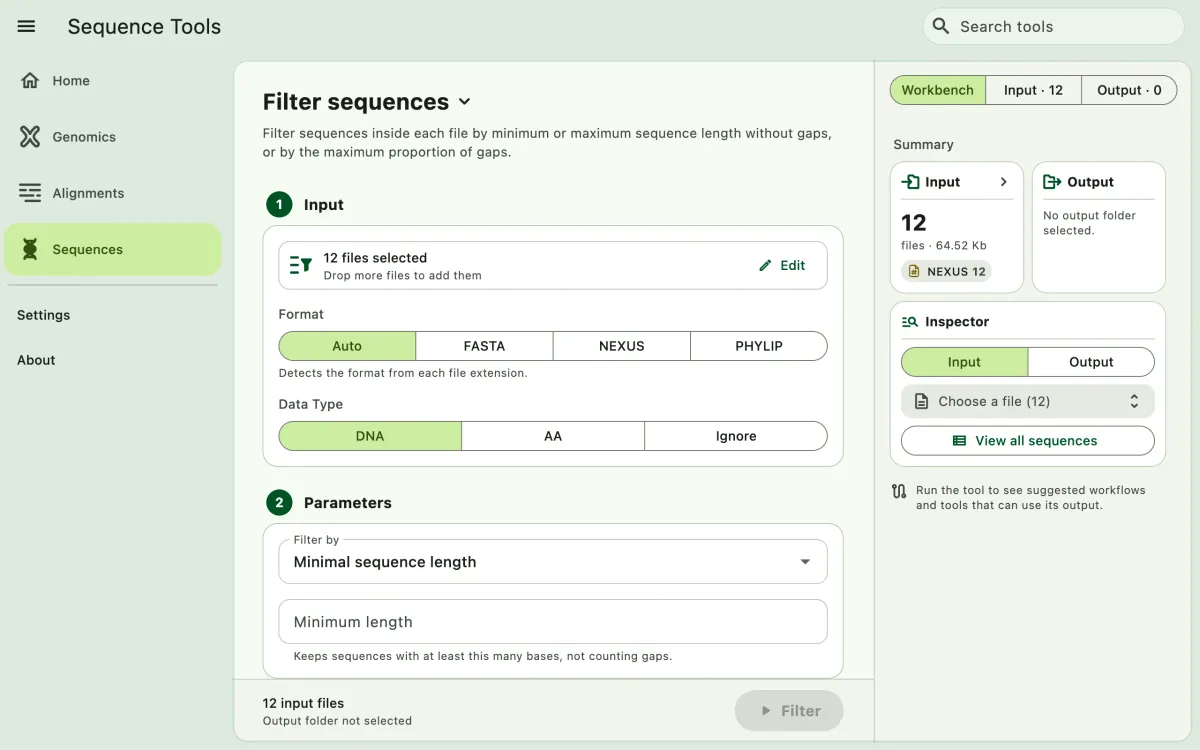The width and height of the screenshot is (1200, 750).
Task: Open Sequences section
Action: pyautogui.click(x=112, y=249)
